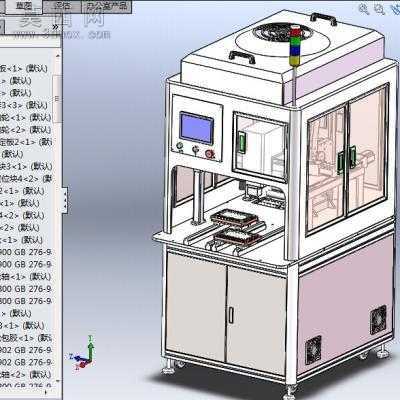400x400 pixels.
Task: Collapse the feature tree panel via side handle
Action: 65,200
